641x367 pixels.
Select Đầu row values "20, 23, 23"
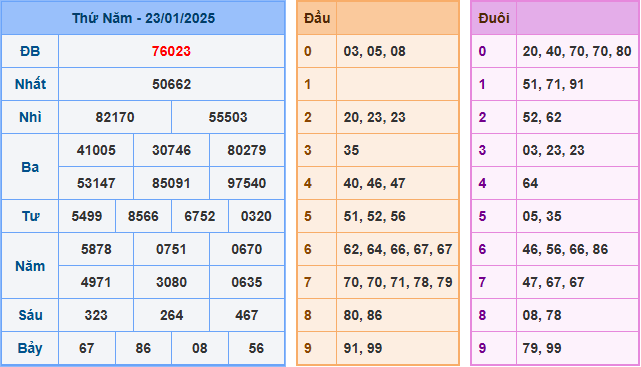(x=374, y=118)
